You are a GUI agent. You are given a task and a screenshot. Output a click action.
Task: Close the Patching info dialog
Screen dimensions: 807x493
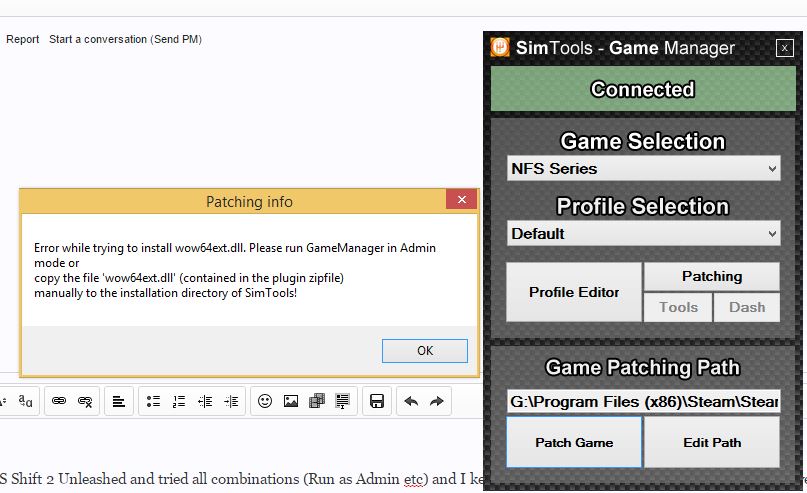pos(462,200)
